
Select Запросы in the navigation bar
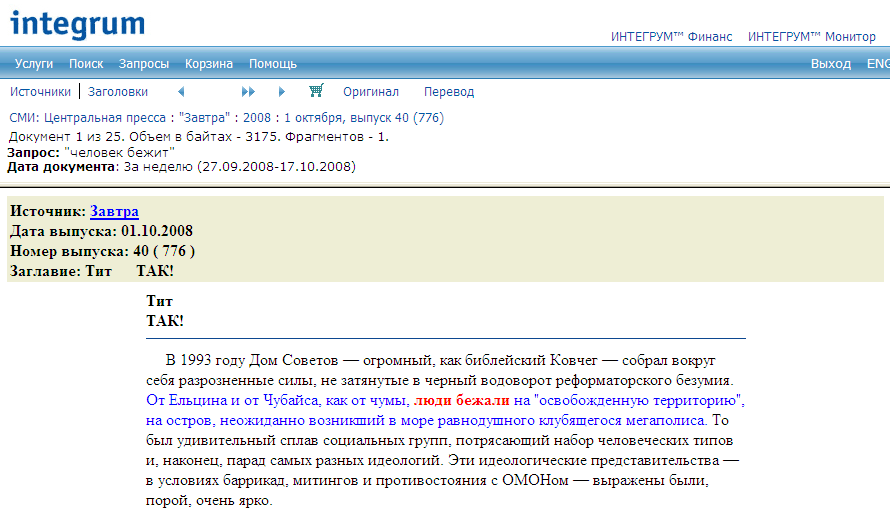click(144, 64)
